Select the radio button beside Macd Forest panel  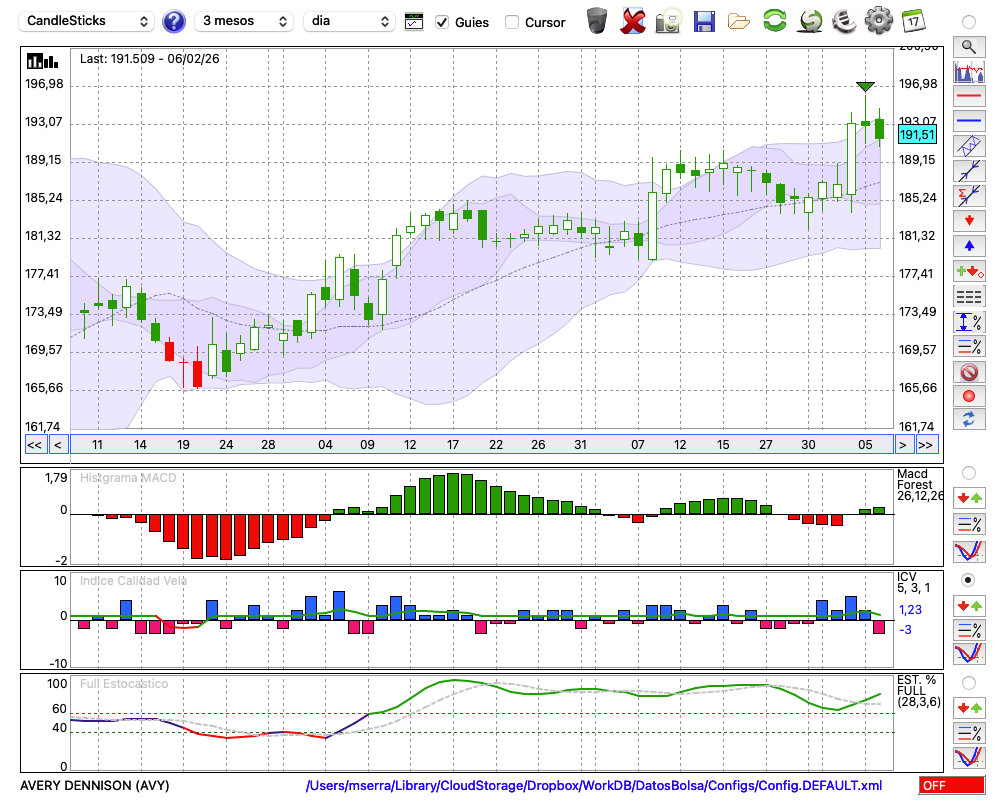[968, 472]
